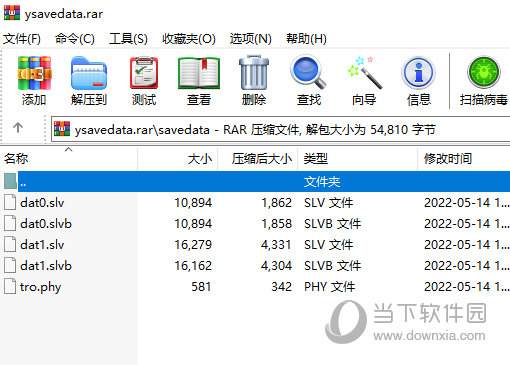The width and height of the screenshot is (510, 365).
Task: Open the 选项(N) menu
Action: coord(251,39)
